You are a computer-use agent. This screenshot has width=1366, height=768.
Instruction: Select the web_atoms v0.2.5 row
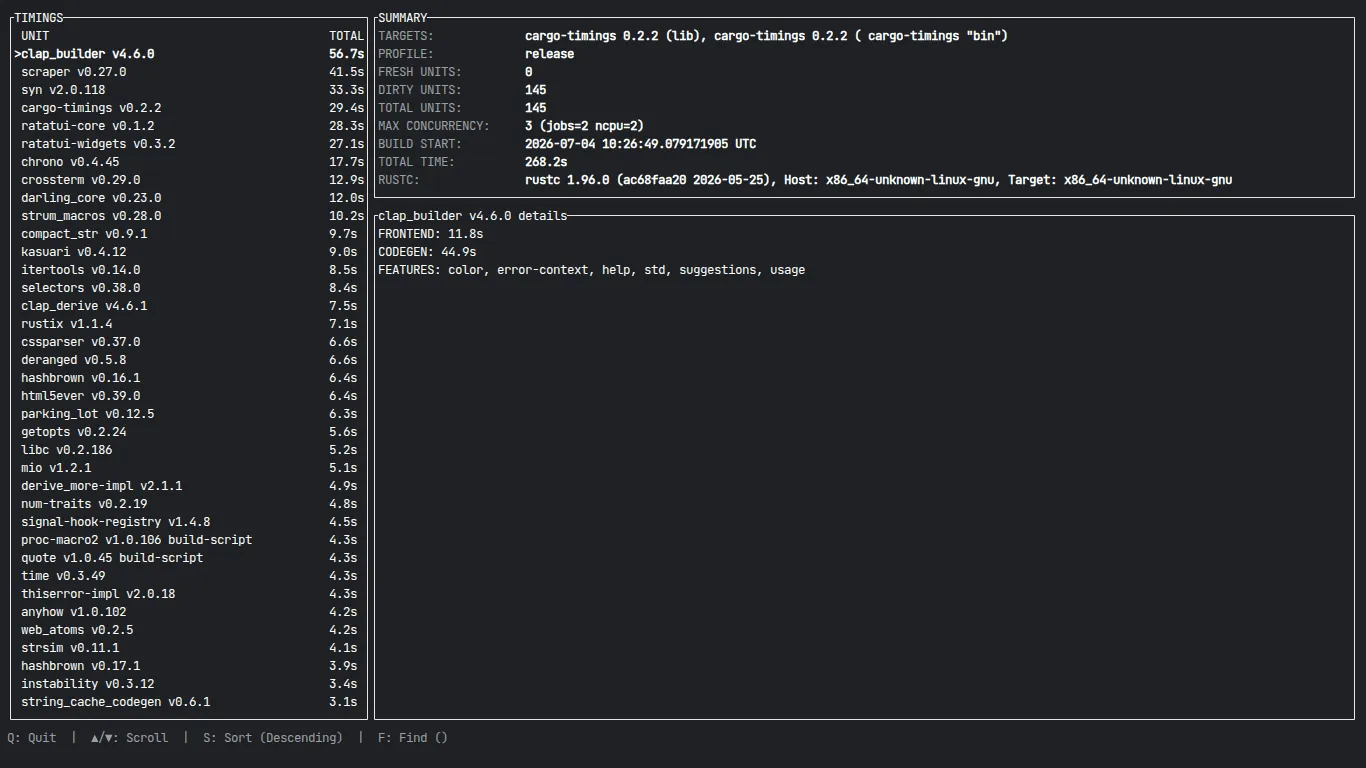tap(189, 630)
